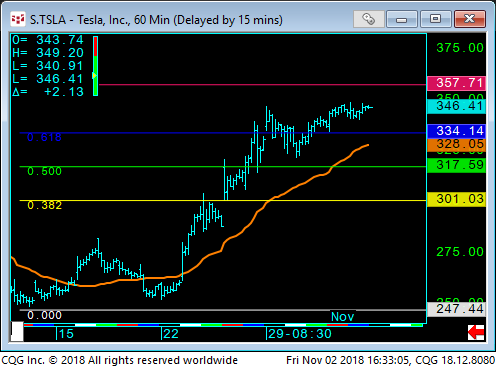The height and width of the screenshot is (368, 496).
Task: Click the 317.59 green Fibonacci price label
Action: [x=456, y=165]
